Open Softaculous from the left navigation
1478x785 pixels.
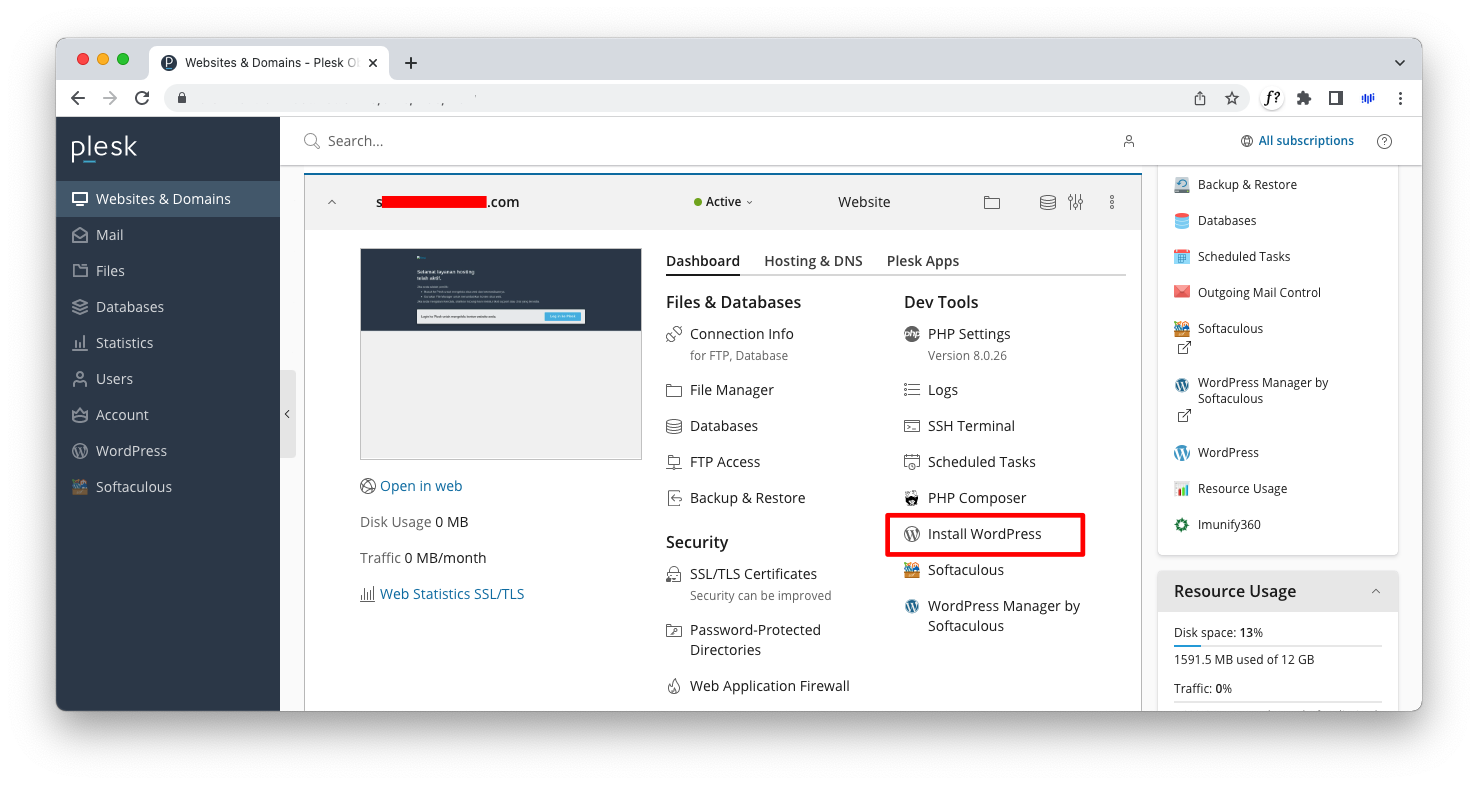(133, 487)
